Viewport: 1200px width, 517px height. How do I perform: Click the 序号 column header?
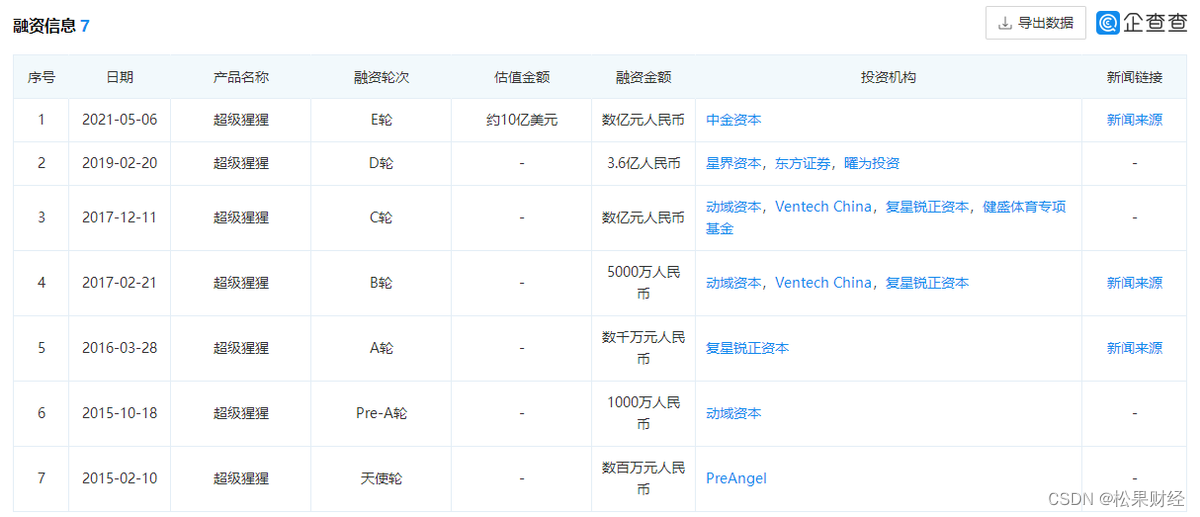coord(41,77)
